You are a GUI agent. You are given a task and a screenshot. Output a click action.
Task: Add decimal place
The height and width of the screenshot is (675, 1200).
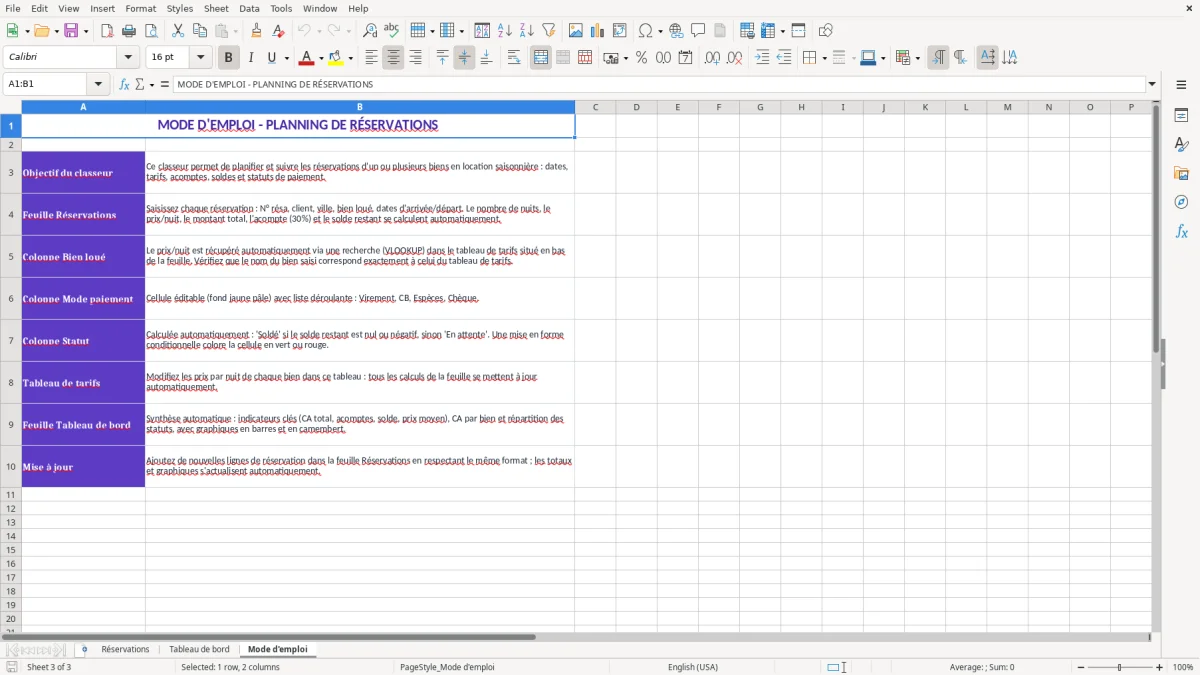(712, 58)
